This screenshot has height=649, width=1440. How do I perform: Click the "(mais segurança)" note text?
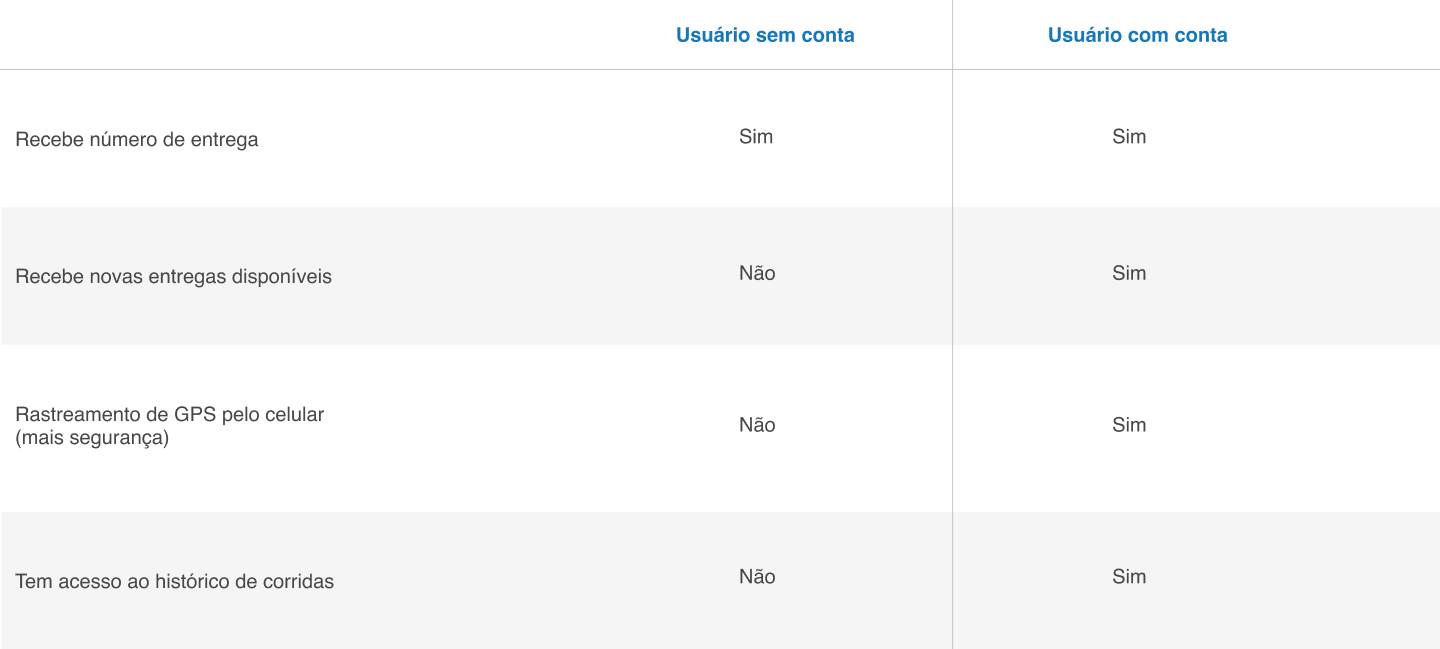click(x=92, y=438)
